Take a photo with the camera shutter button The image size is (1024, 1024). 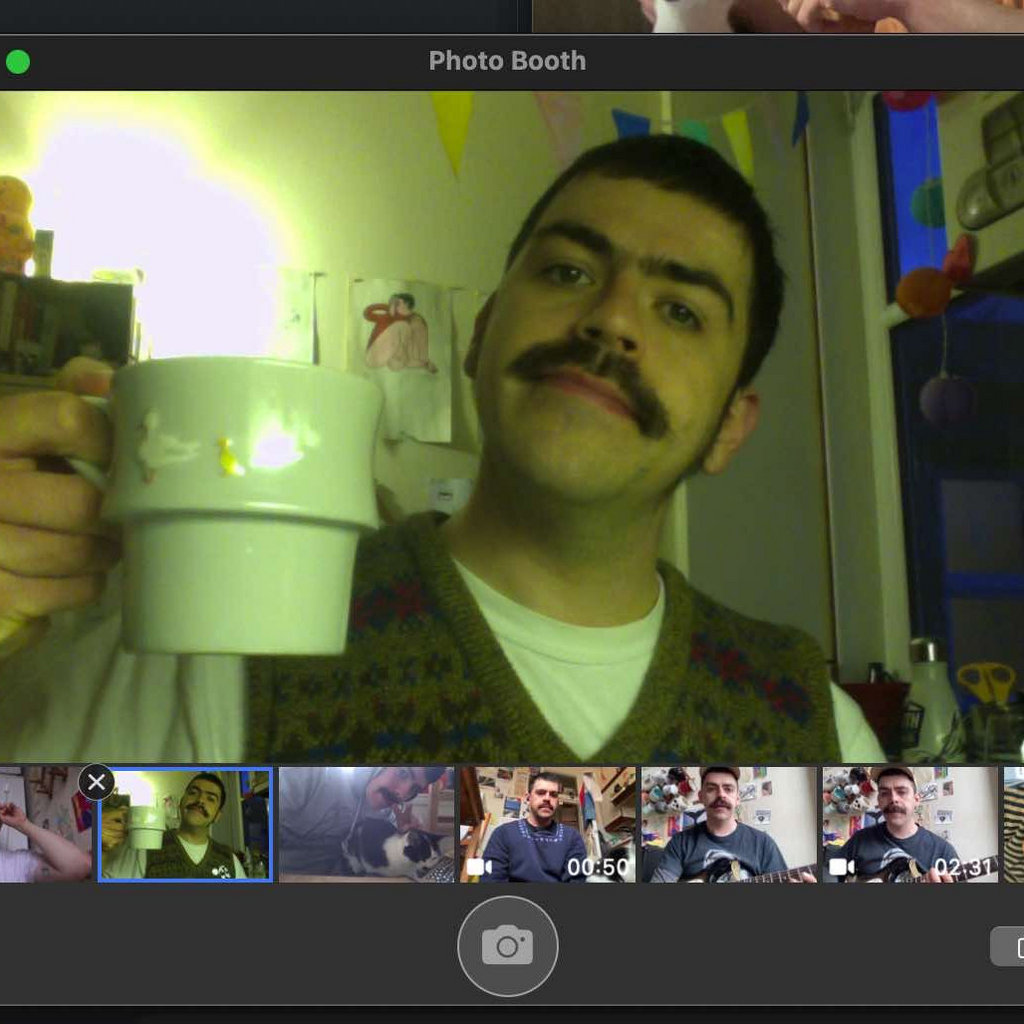pyautogui.click(x=507, y=945)
